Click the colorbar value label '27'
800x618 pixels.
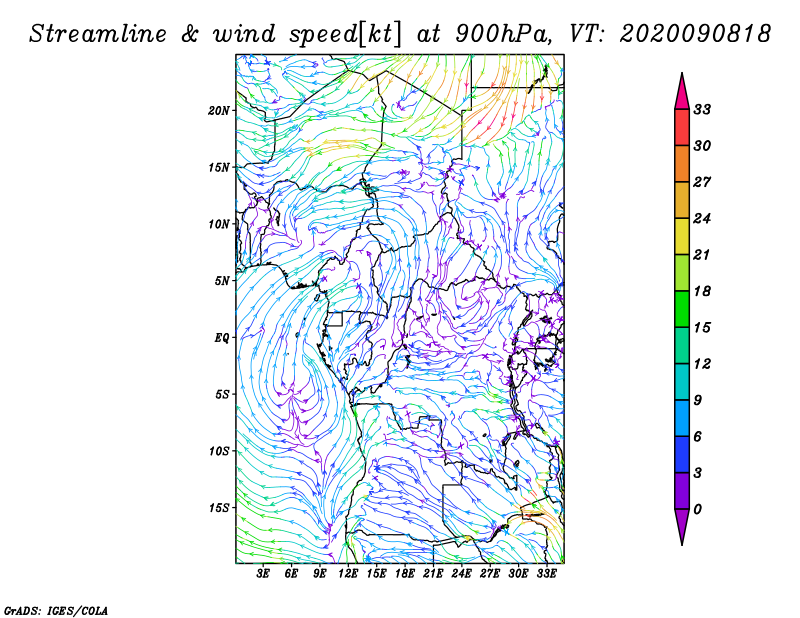click(x=702, y=182)
